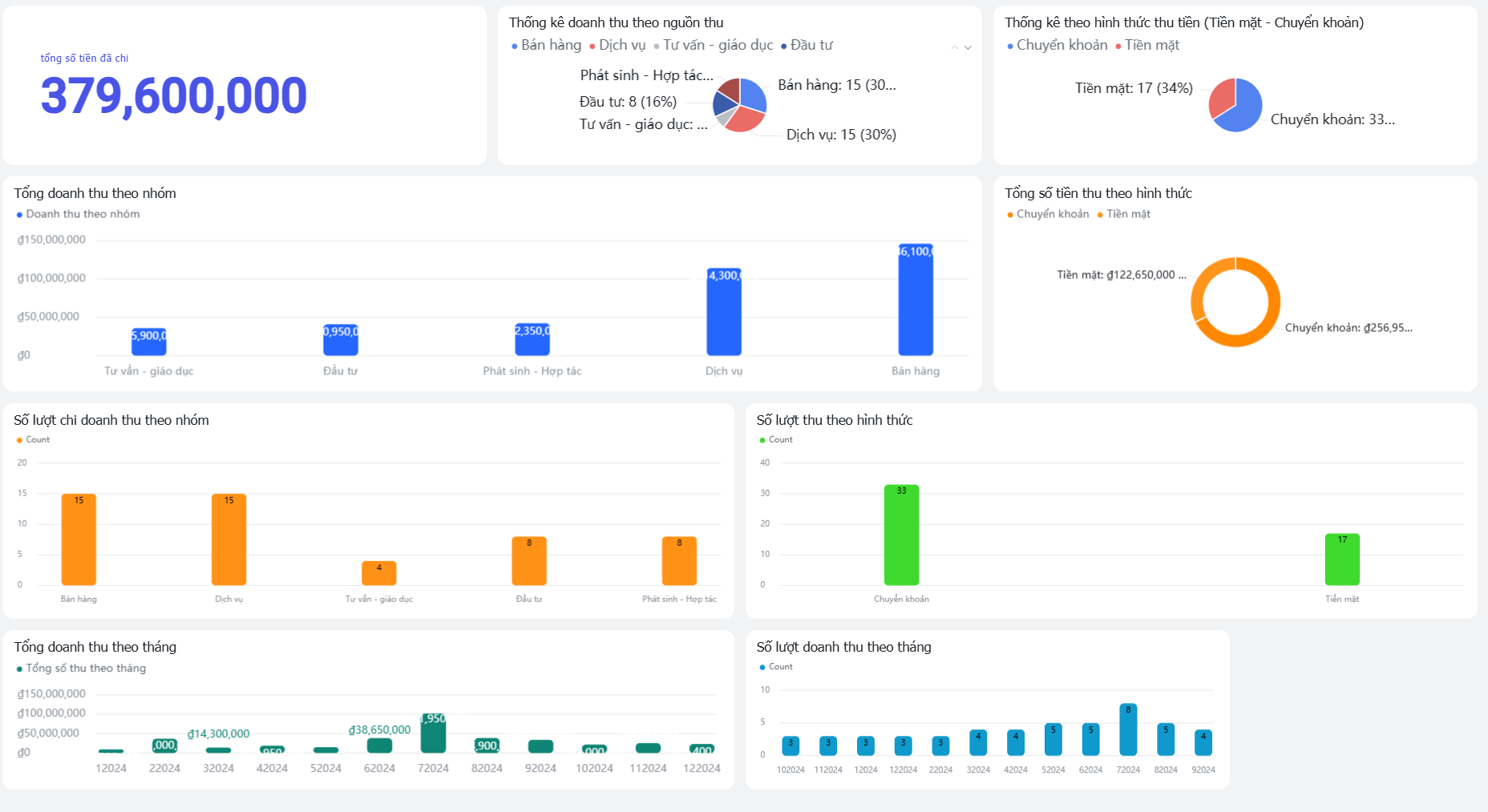Viewport: 1488px width, 812px height.
Task: Toggle Doanh thu theo nhóm legend
Action: tap(78, 214)
